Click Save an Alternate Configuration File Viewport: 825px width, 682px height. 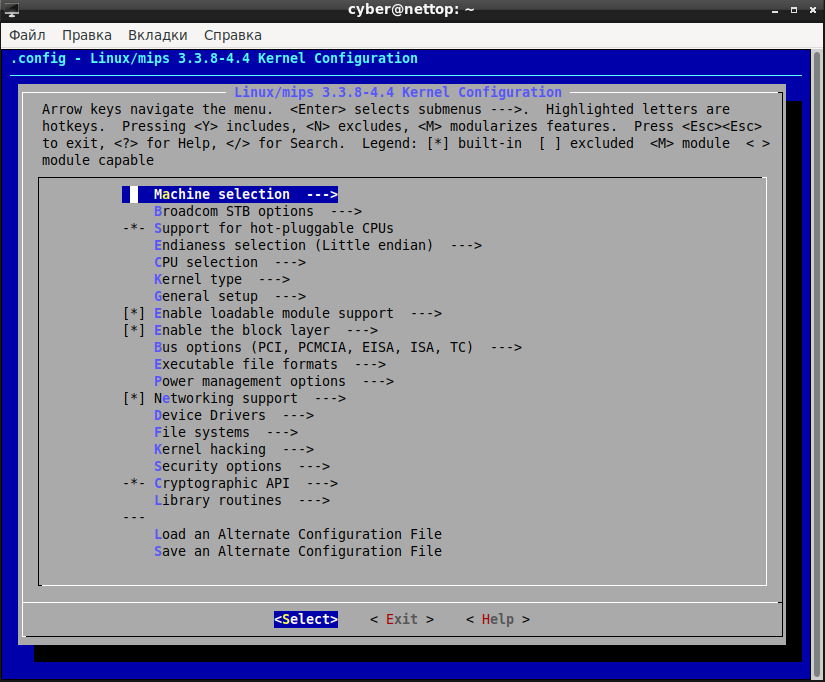pyautogui.click(x=298, y=551)
